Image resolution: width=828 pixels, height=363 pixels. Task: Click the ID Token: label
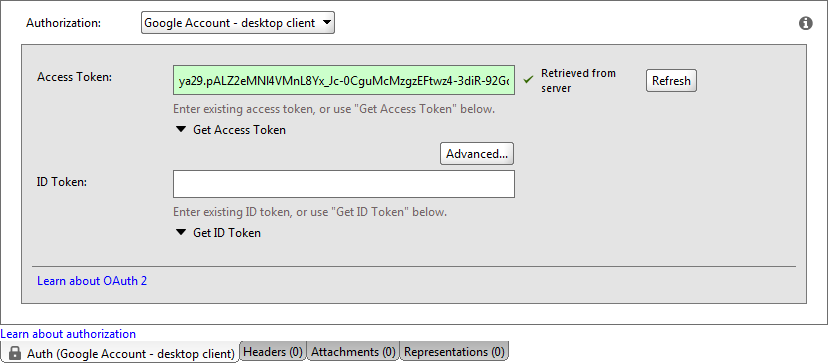[62, 182]
